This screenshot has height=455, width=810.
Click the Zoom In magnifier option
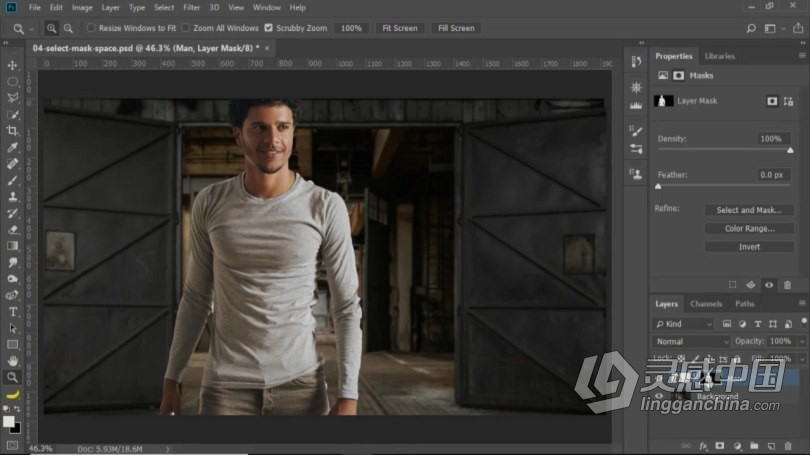51,28
